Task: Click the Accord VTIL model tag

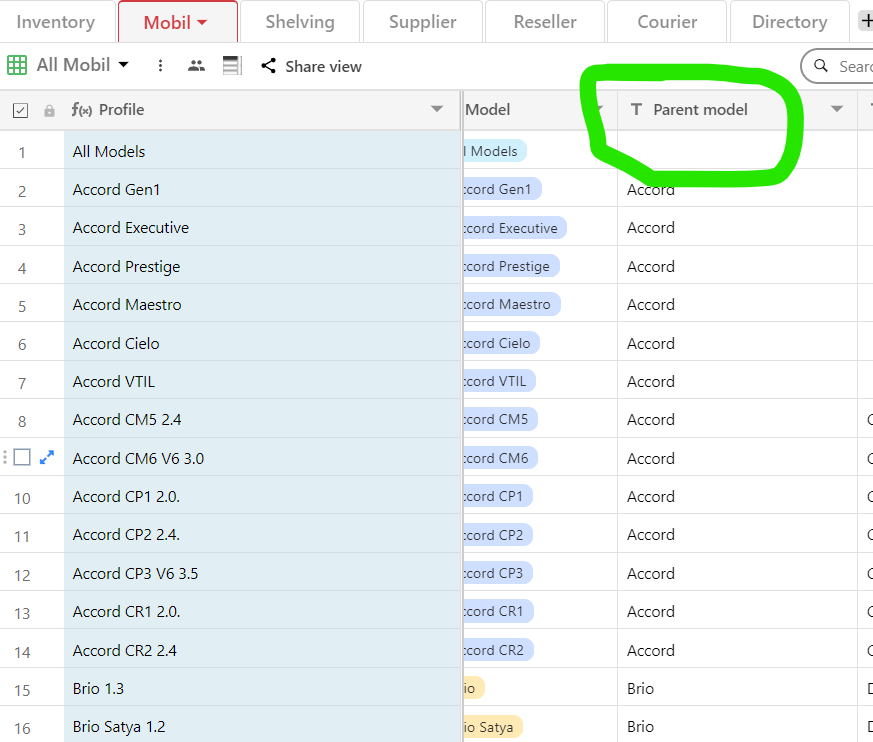Action: click(499, 381)
